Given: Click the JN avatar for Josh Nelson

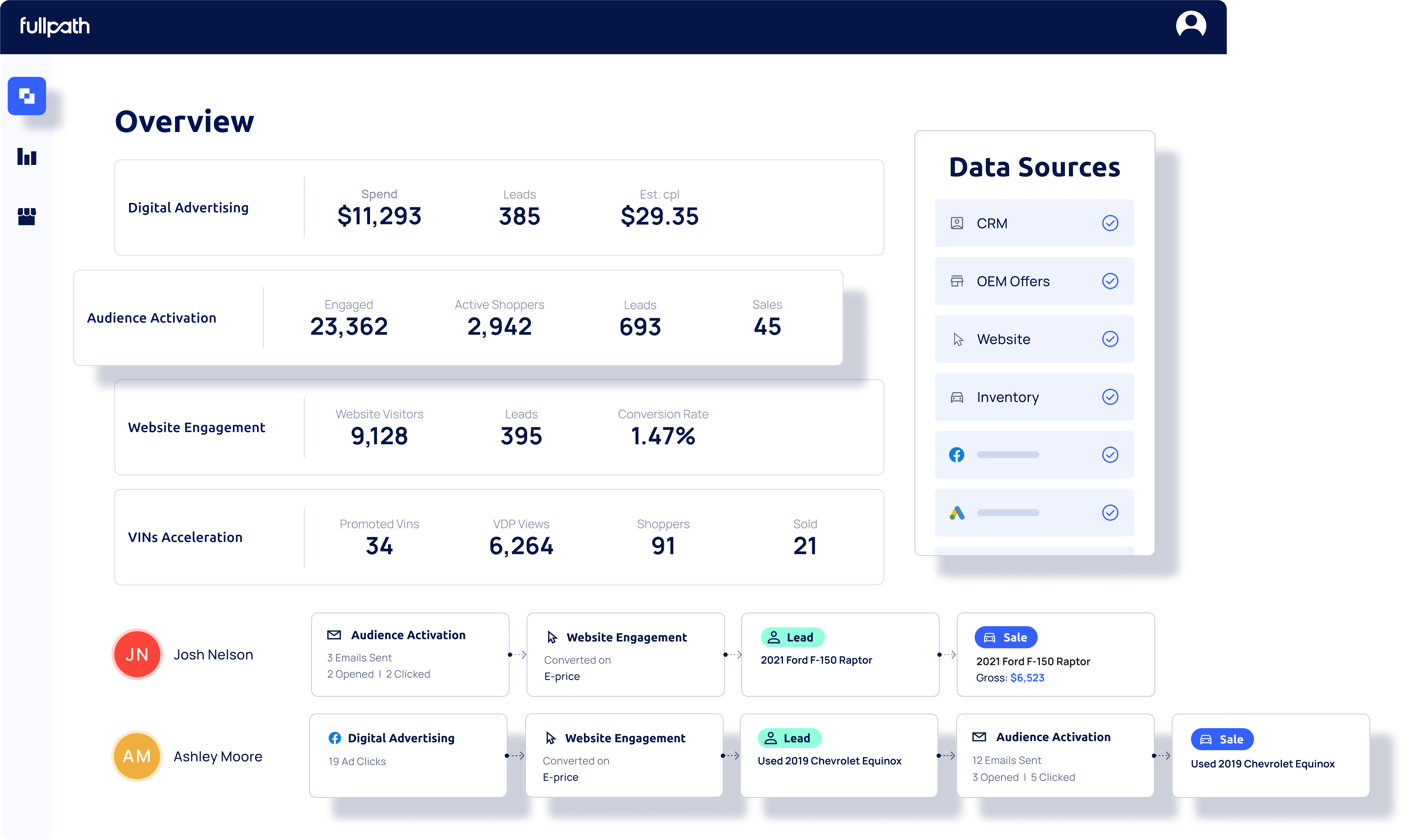Looking at the screenshot, I should pos(137,654).
